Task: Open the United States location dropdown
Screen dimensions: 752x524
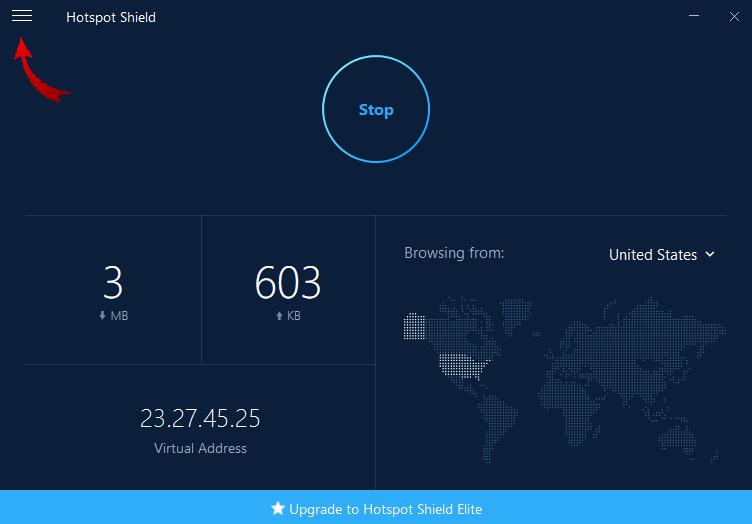Action: tap(662, 255)
